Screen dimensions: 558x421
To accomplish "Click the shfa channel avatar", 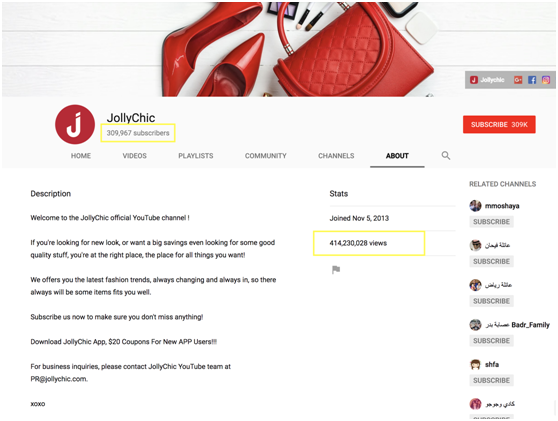I will 475,364.
